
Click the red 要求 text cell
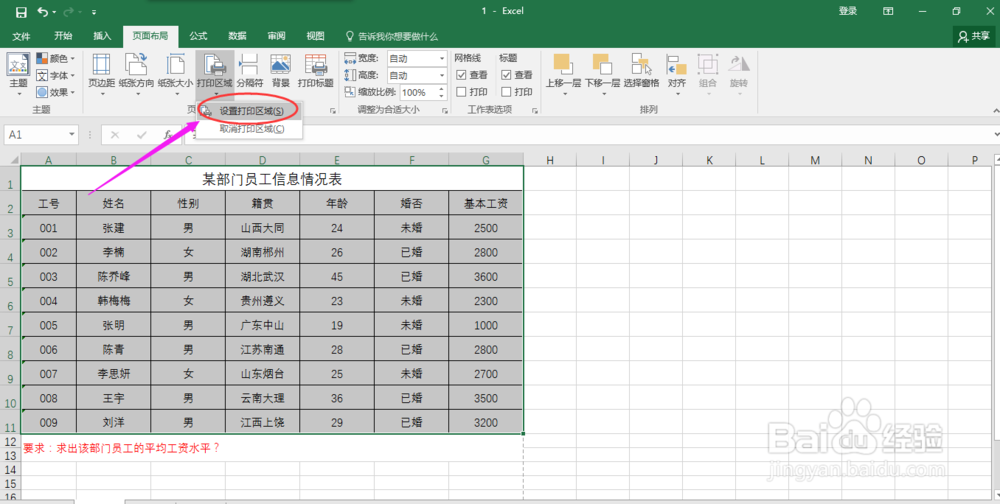click(121, 448)
